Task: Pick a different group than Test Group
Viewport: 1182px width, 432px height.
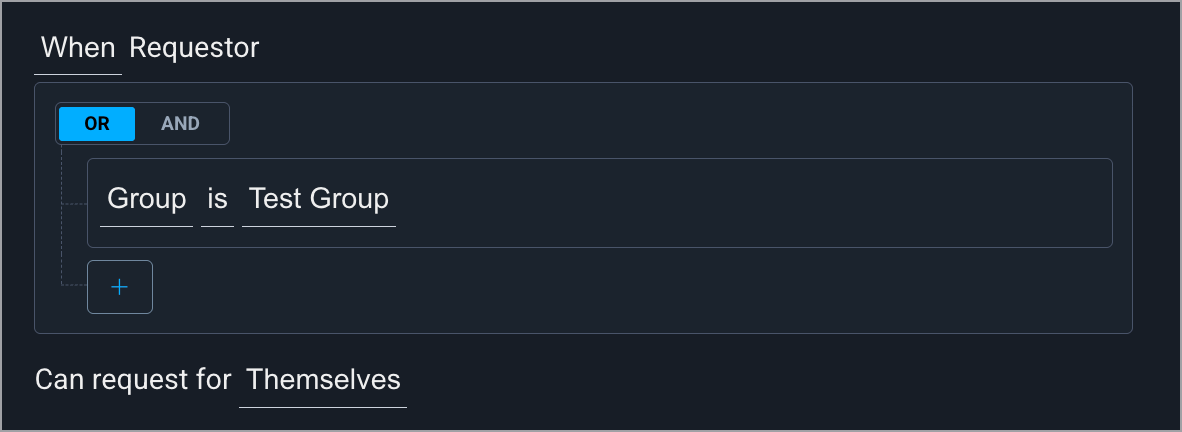Action: click(319, 200)
